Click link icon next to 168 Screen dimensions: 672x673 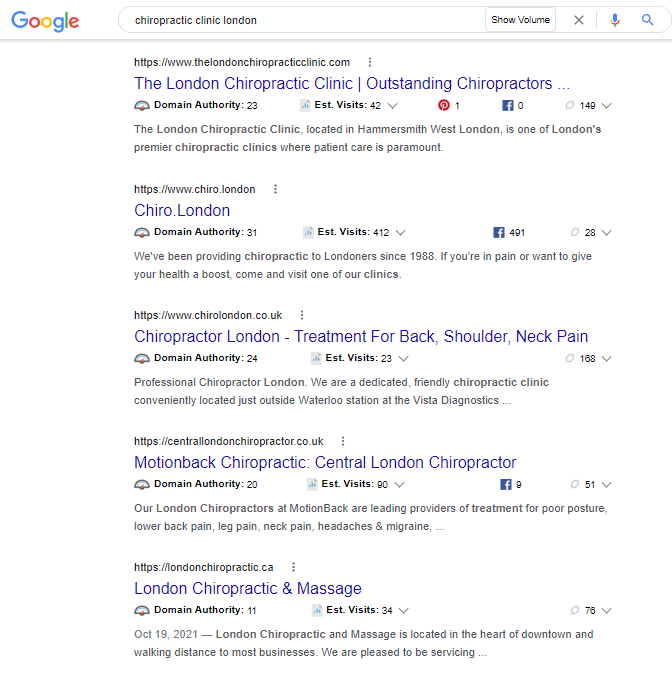[x=569, y=358]
